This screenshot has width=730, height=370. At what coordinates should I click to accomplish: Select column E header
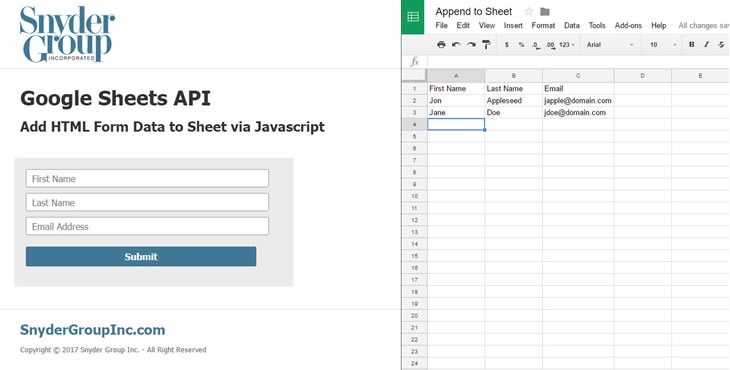tap(700, 75)
